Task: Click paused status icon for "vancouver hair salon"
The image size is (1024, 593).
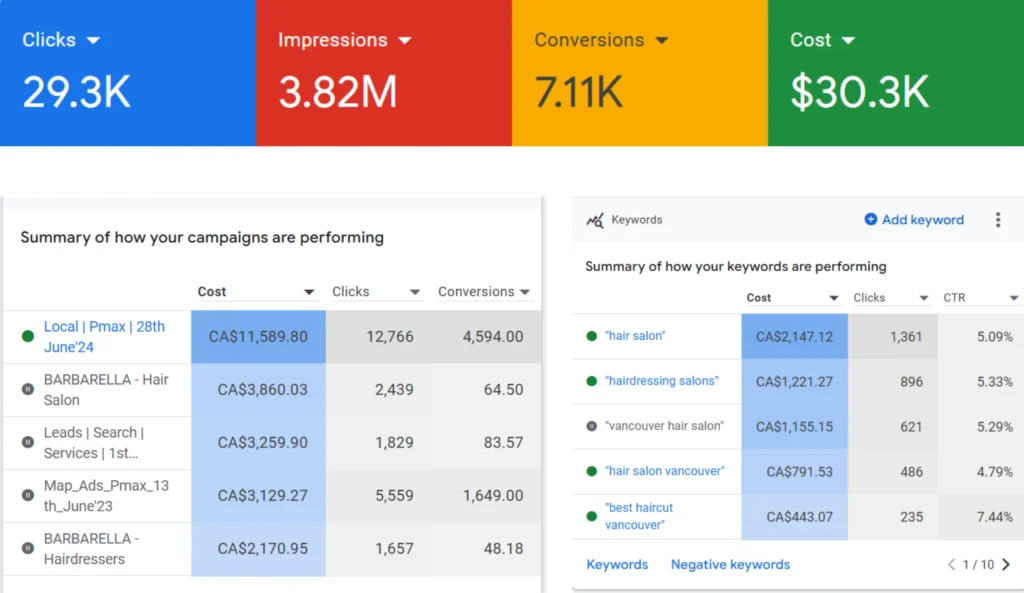Action: pos(592,426)
